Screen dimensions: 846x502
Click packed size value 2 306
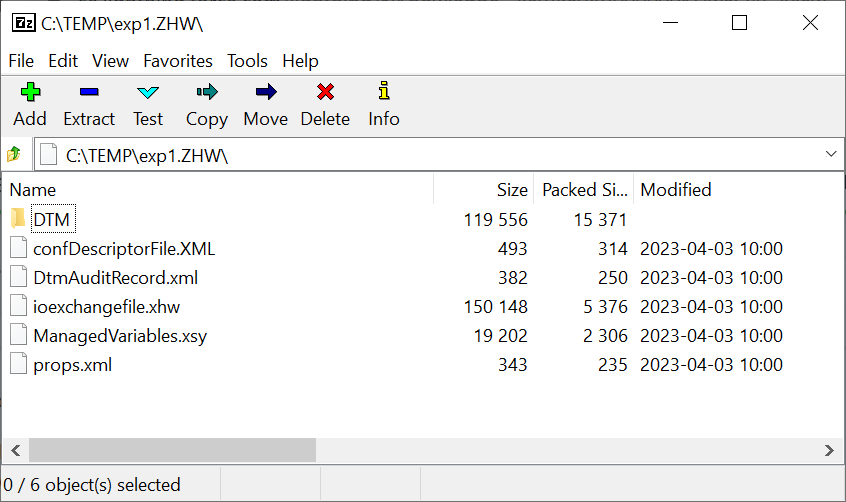click(605, 336)
